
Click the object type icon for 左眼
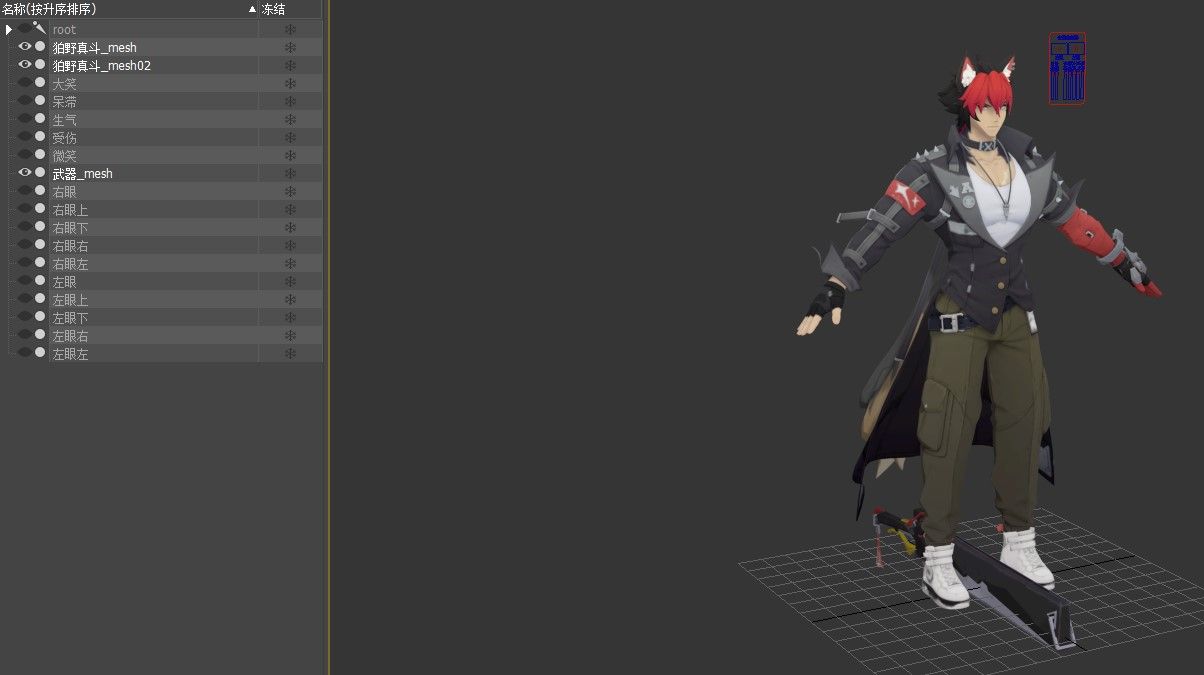coord(40,281)
